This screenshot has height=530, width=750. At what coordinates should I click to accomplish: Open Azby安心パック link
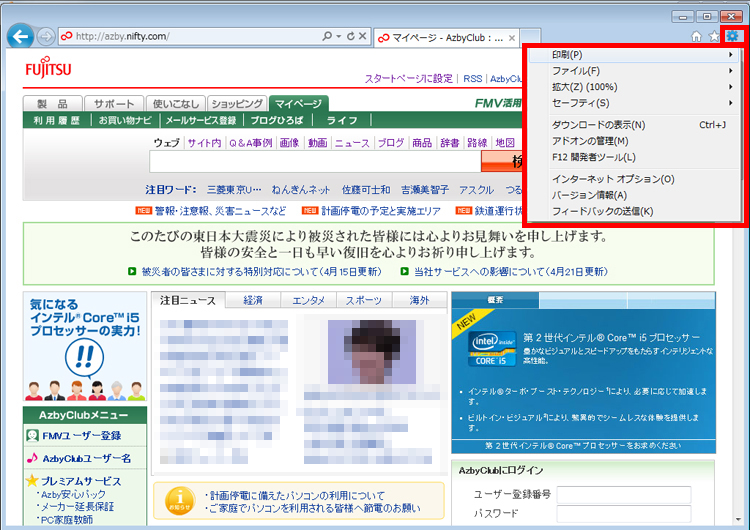coord(73,495)
